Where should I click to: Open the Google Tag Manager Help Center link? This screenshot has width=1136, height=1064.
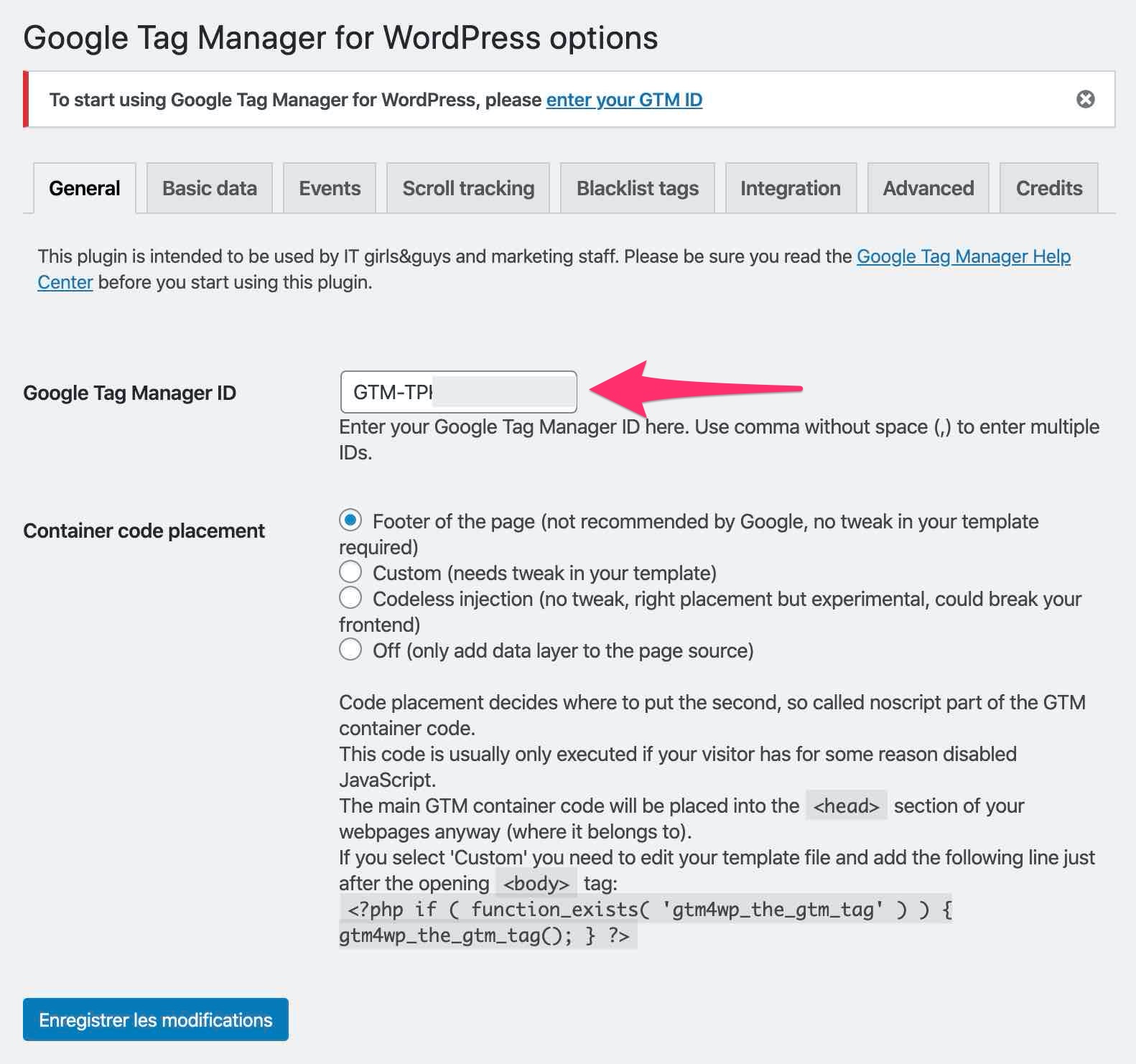[963, 256]
